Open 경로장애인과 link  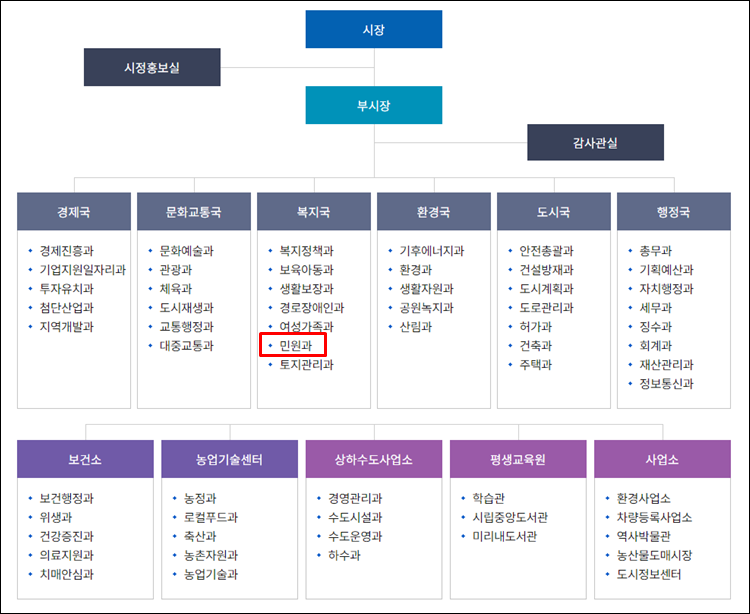[312, 307]
